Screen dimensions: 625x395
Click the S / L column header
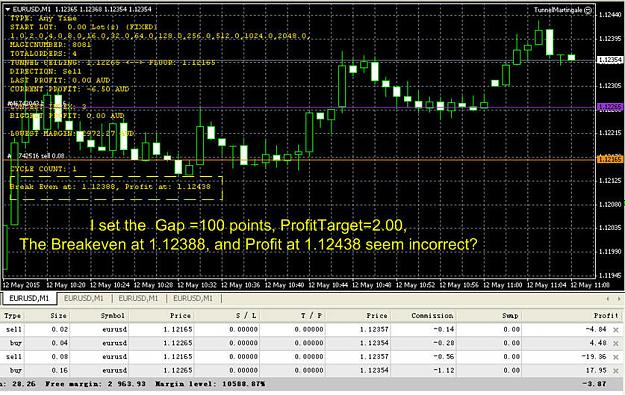[x=246, y=316]
